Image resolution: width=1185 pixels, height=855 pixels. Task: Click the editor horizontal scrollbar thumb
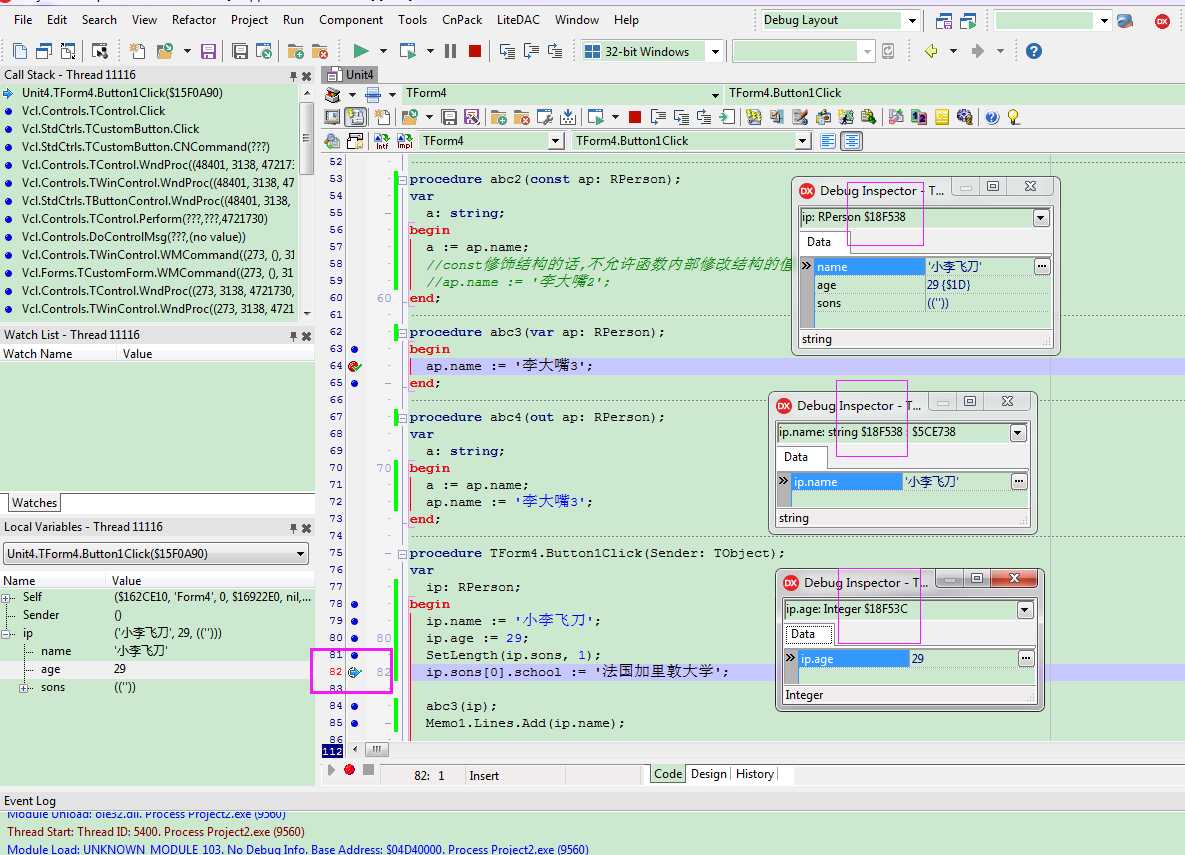376,749
